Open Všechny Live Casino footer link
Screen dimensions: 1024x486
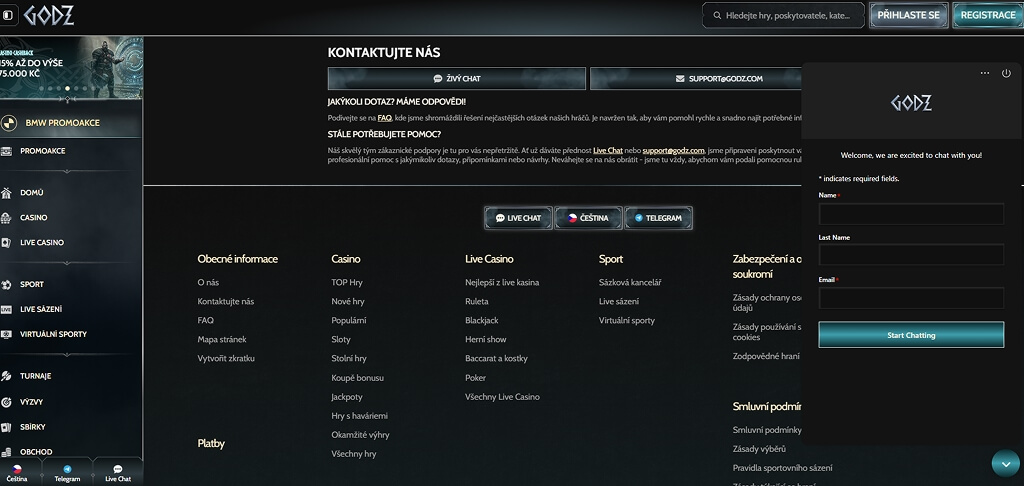click(502, 397)
